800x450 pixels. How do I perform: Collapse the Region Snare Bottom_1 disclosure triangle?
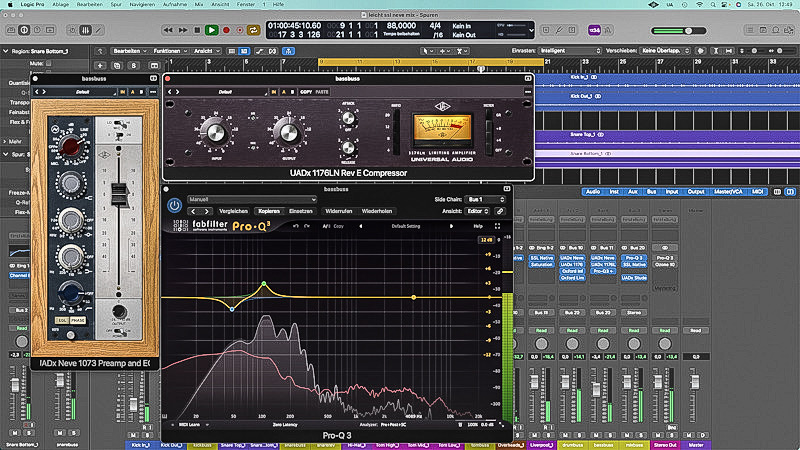pyautogui.click(x=6, y=51)
